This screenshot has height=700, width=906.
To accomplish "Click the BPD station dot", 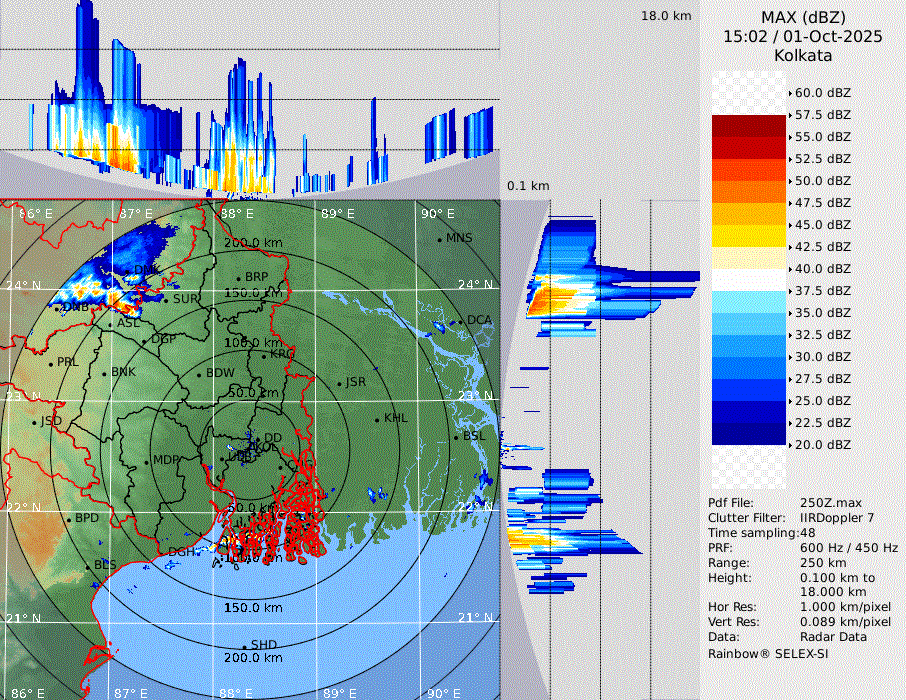I will click(69, 519).
